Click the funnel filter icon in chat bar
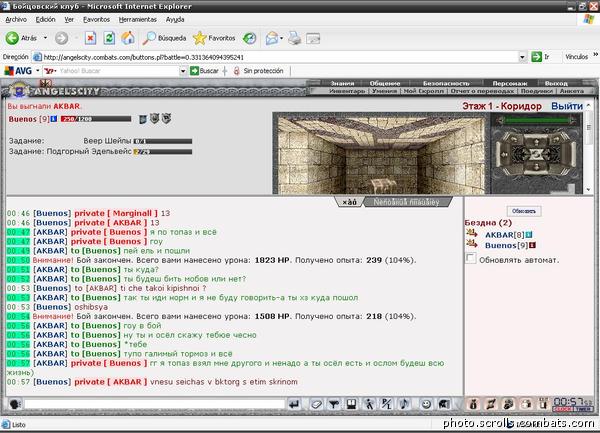 (x=334, y=404)
